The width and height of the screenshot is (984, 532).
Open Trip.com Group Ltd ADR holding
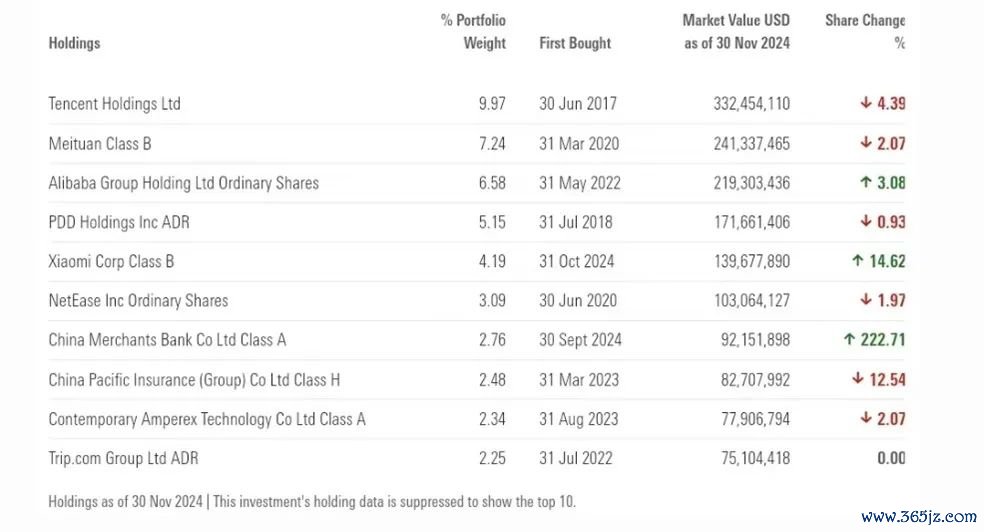click(123, 458)
